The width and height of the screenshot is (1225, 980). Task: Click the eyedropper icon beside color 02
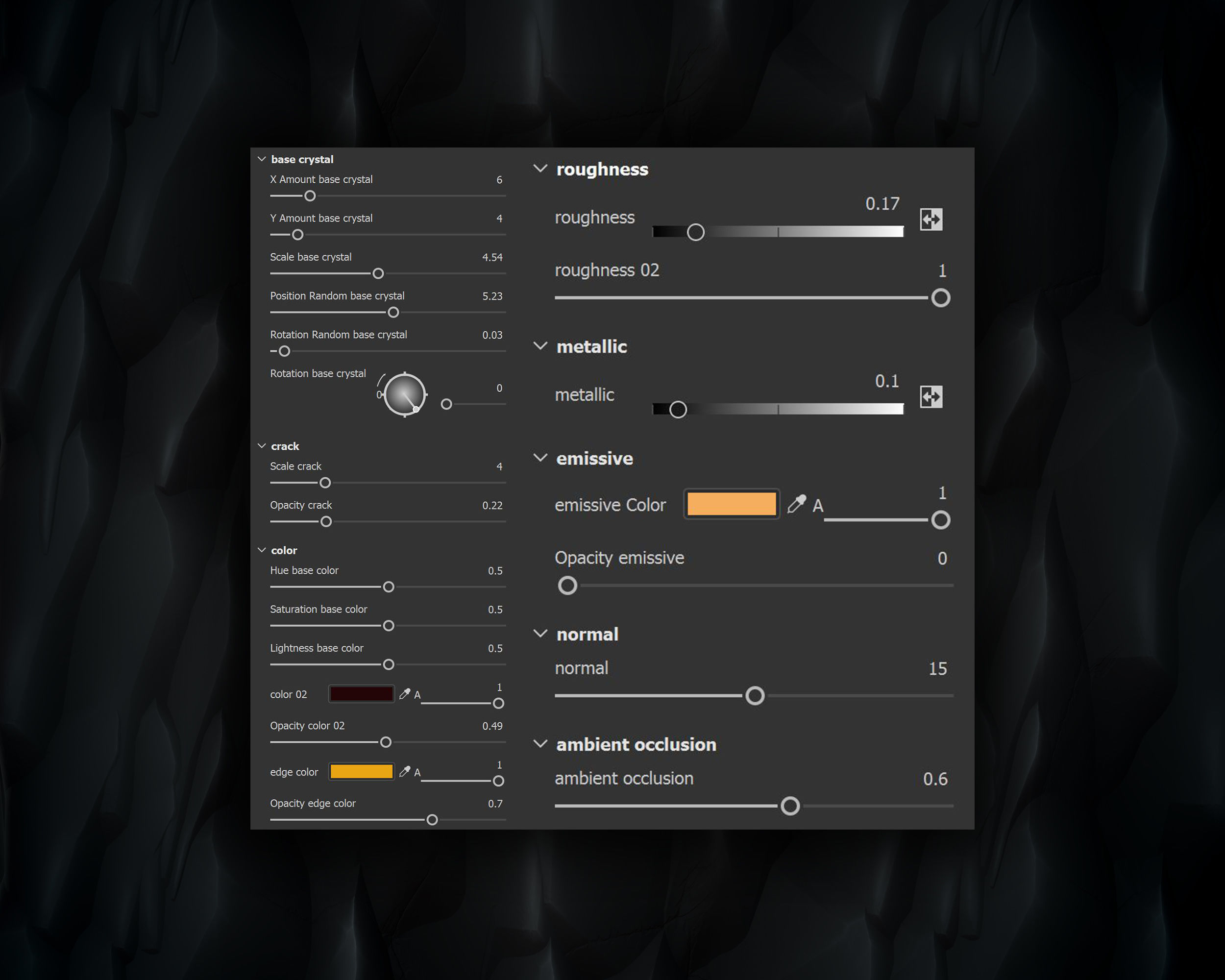405,694
